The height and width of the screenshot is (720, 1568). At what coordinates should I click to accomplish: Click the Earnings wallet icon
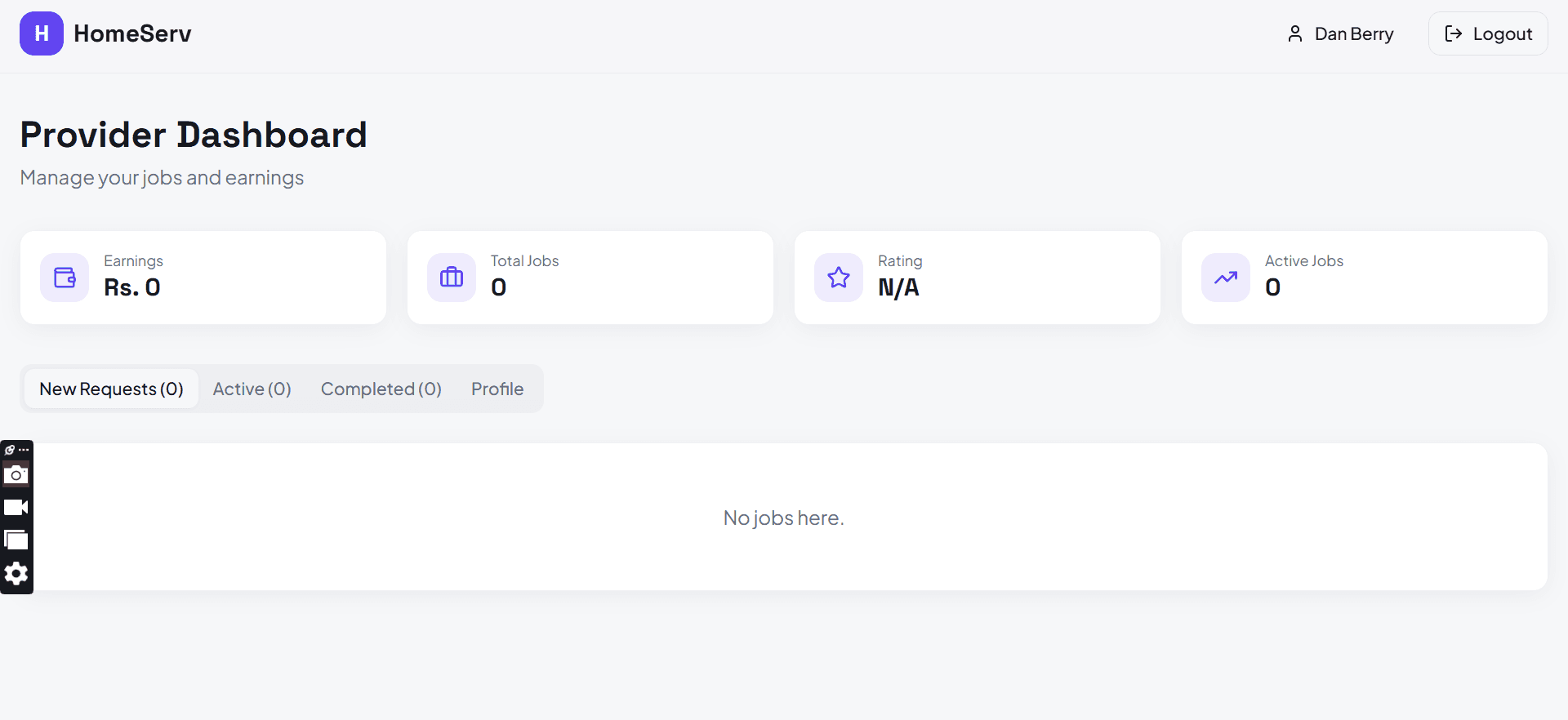[65, 278]
